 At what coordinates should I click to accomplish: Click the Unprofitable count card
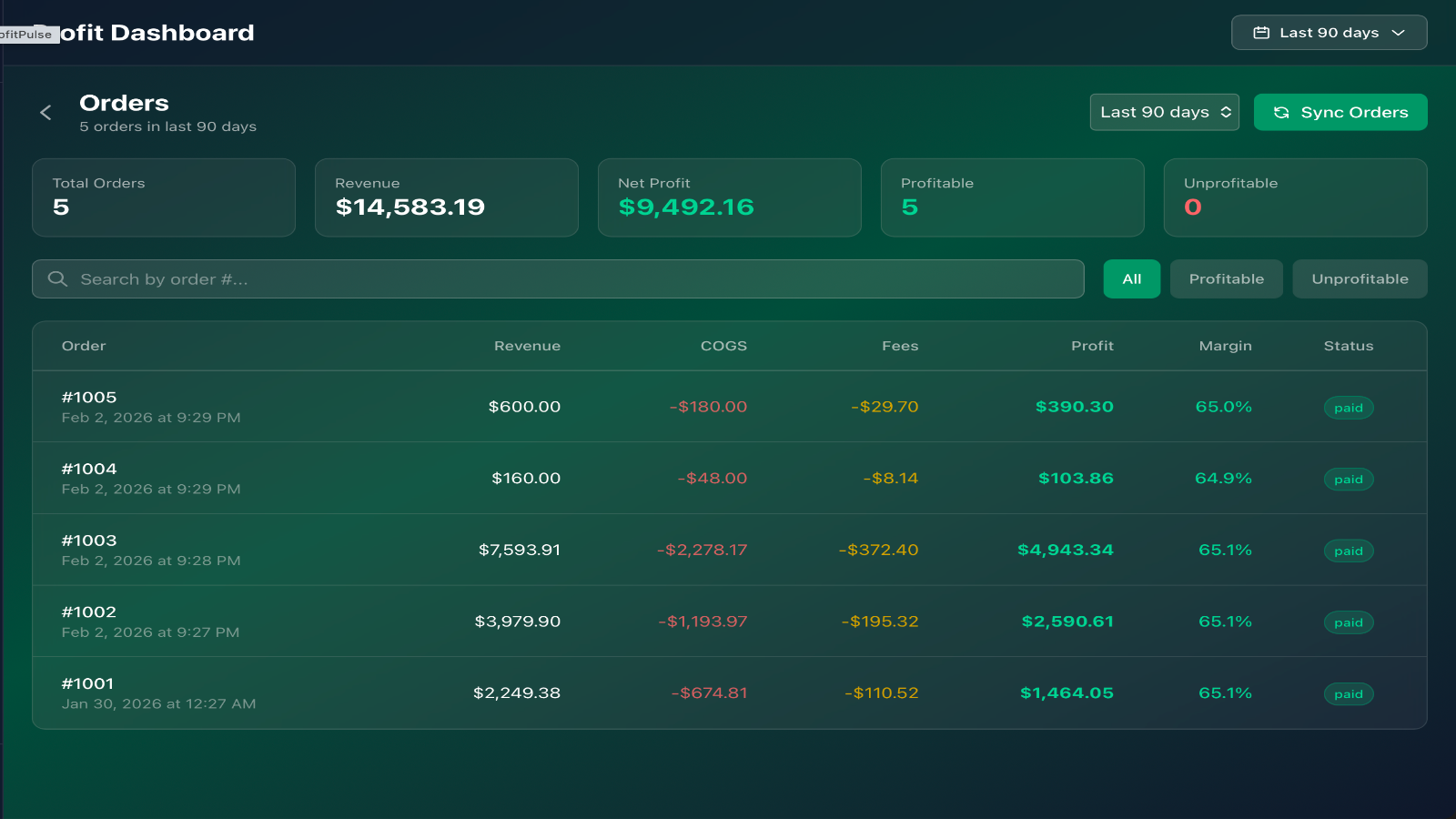coord(1296,197)
